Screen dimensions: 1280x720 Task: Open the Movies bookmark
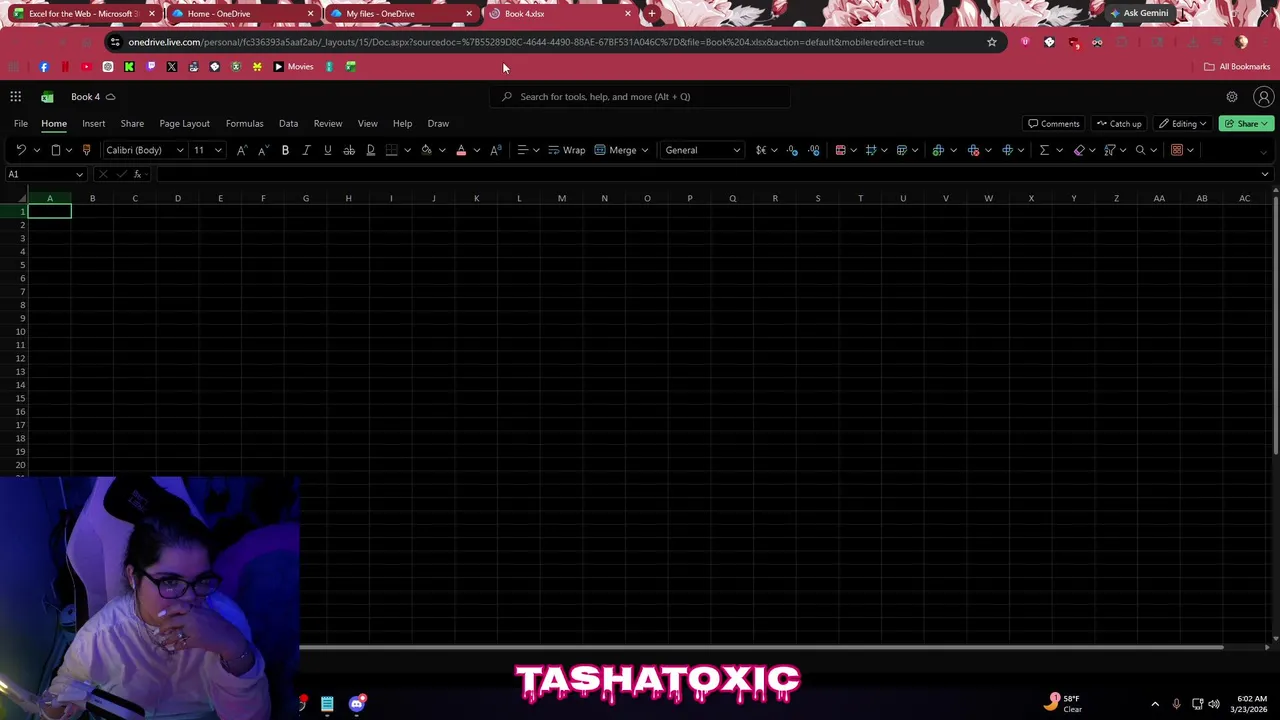point(293,67)
